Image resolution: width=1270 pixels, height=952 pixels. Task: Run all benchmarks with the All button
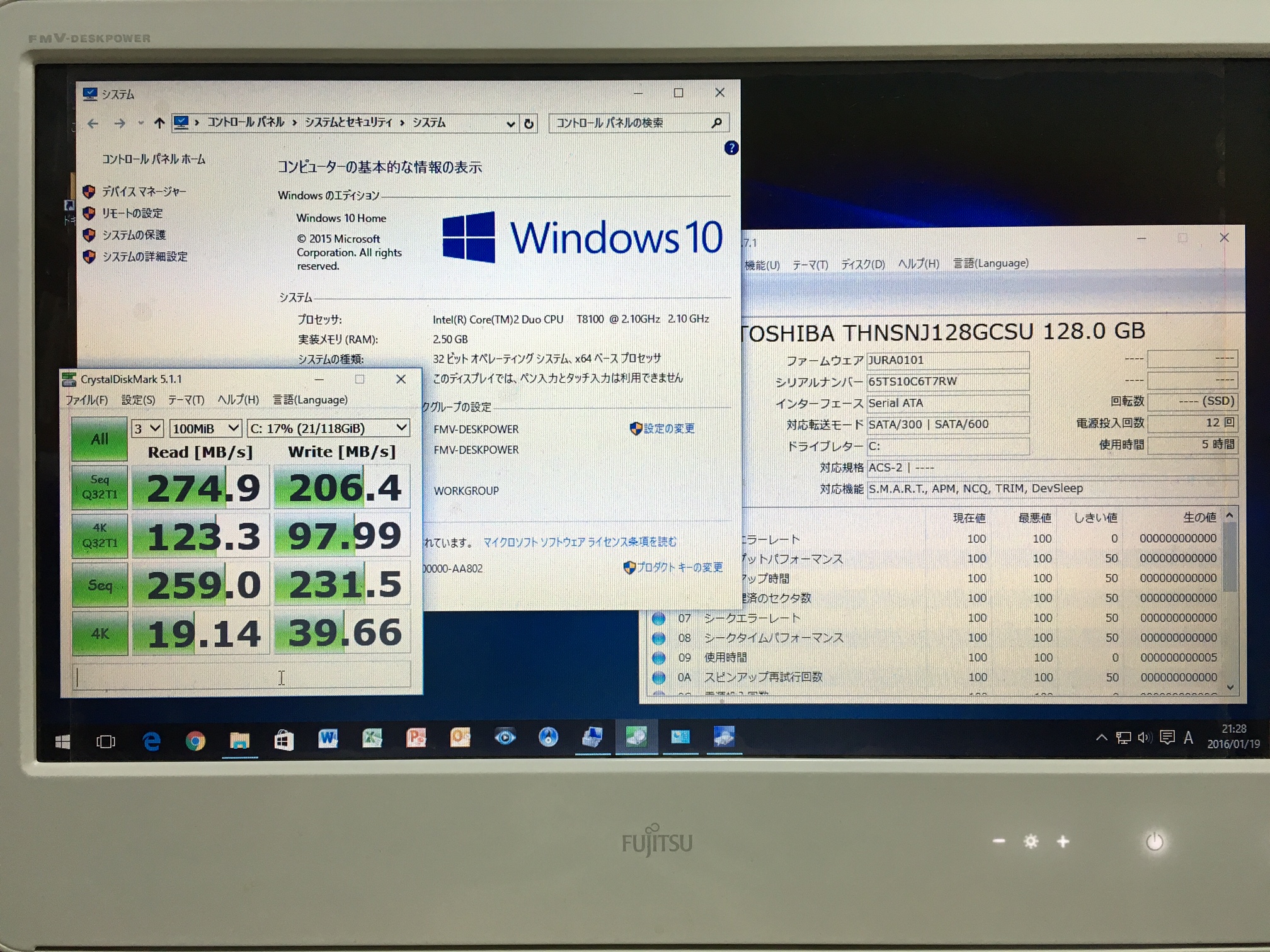click(x=99, y=438)
